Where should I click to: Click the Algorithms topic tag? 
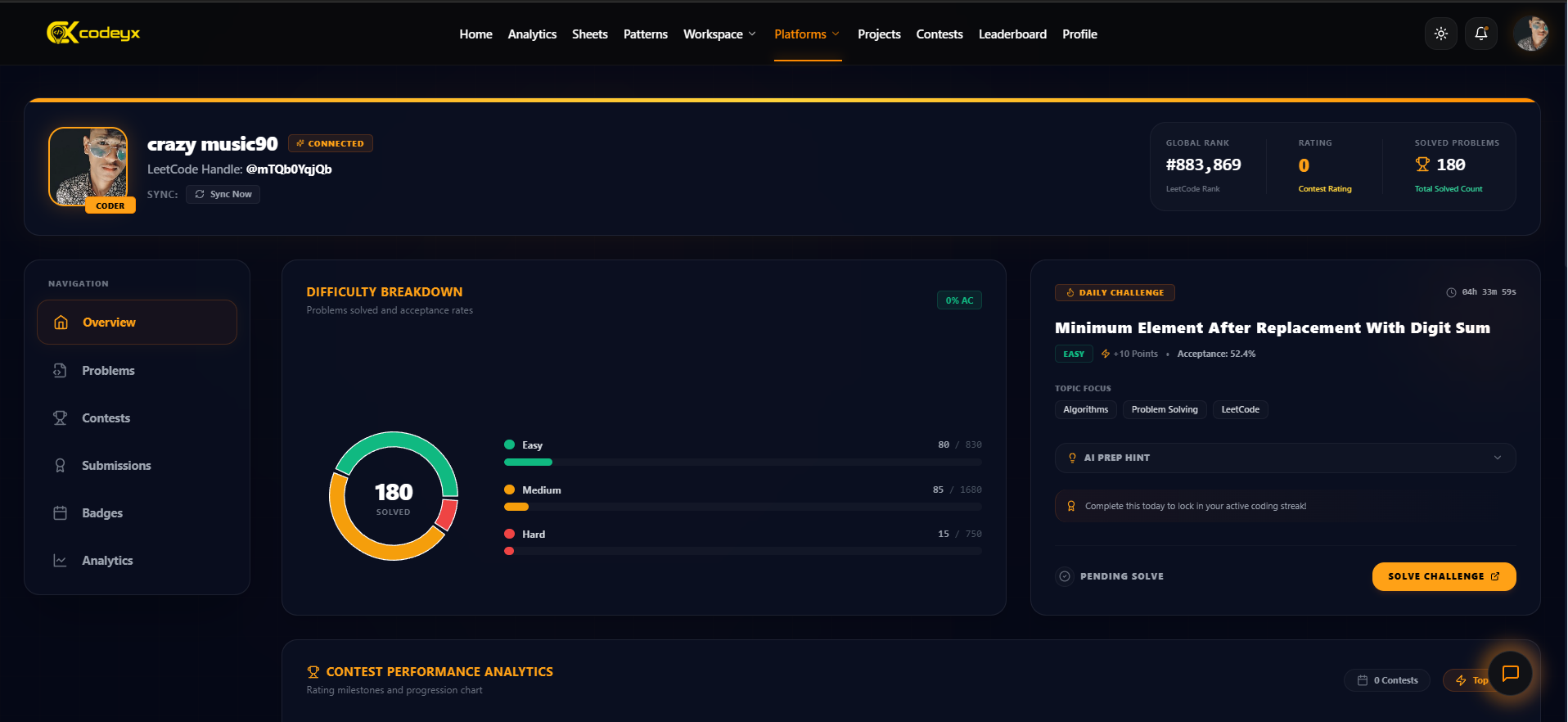click(1085, 409)
